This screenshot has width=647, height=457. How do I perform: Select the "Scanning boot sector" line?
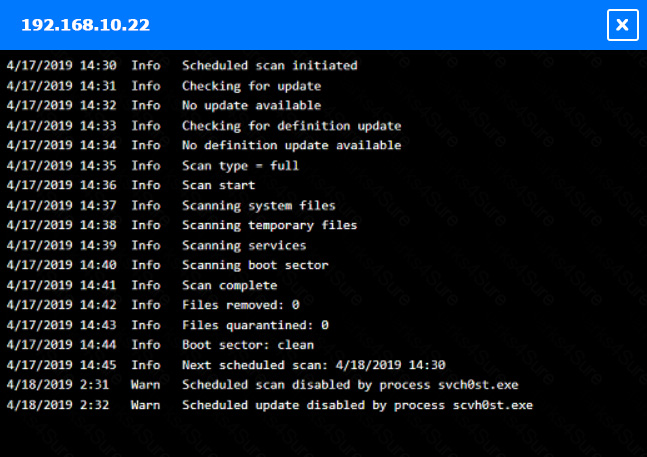pyautogui.click(x=255, y=266)
